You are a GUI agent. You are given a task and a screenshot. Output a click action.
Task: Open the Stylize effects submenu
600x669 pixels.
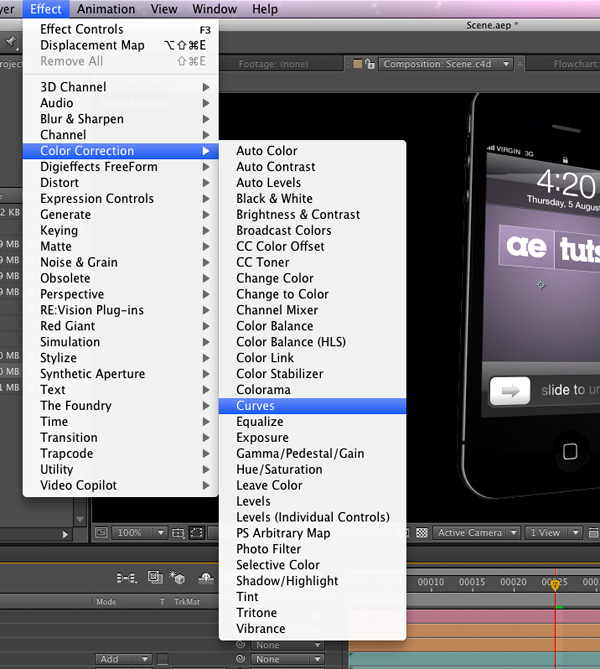[121, 358]
